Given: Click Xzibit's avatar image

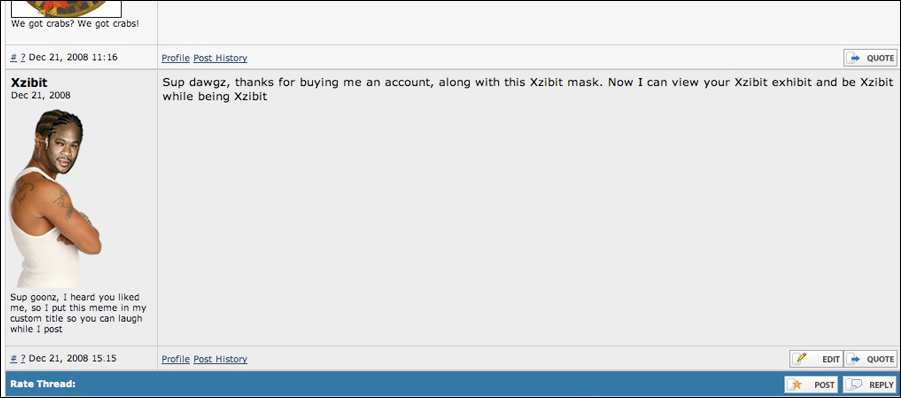Looking at the screenshot, I should point(55,199).
